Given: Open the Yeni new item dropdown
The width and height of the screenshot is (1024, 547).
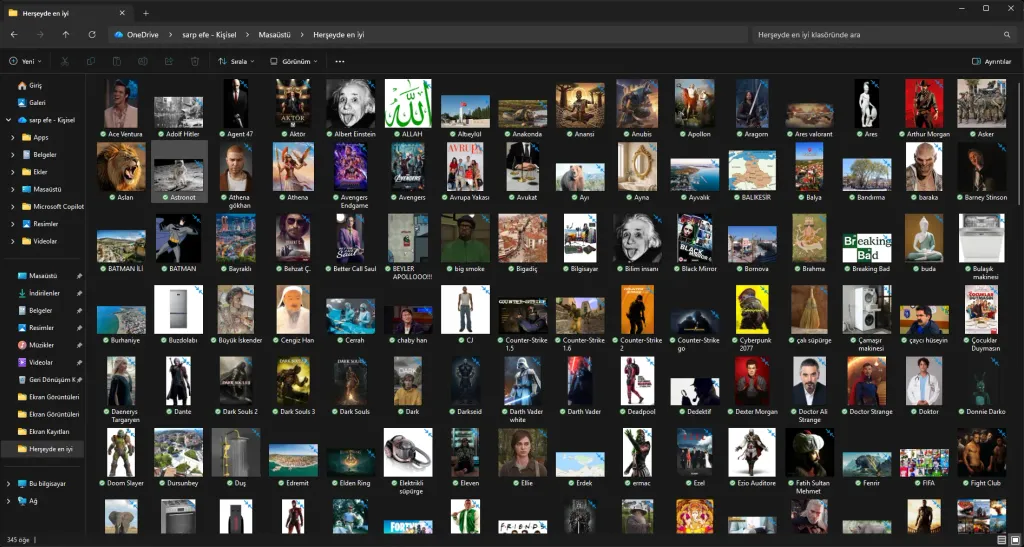Looking at the screenshot, I should coord(25,61).
